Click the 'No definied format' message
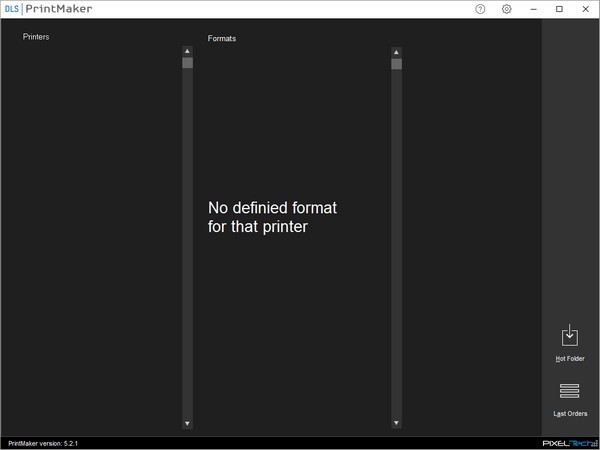This screenshot has width=600, height=450. tap(272, 217)
